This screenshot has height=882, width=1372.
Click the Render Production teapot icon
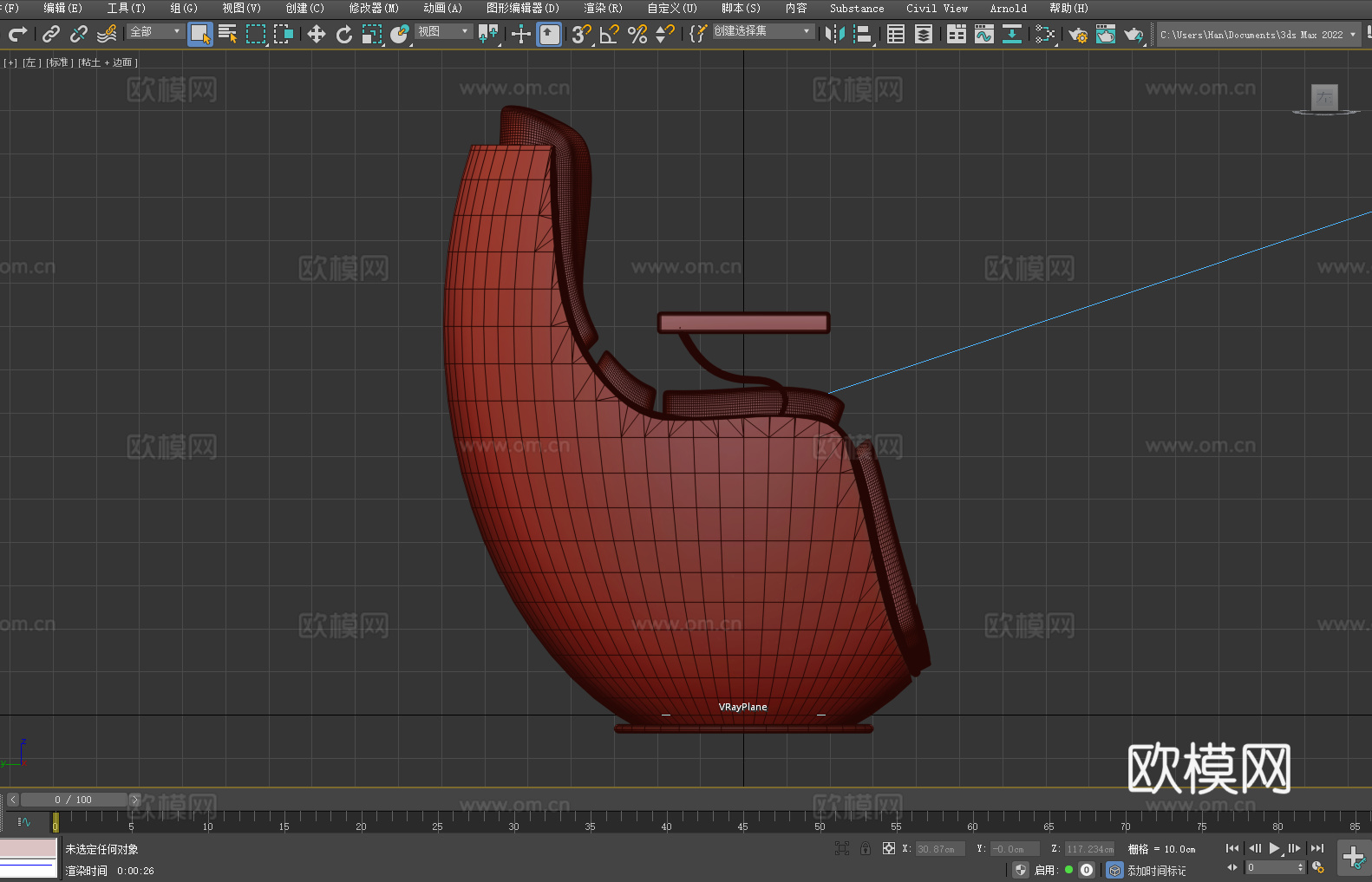click(x=1134, y=34)
